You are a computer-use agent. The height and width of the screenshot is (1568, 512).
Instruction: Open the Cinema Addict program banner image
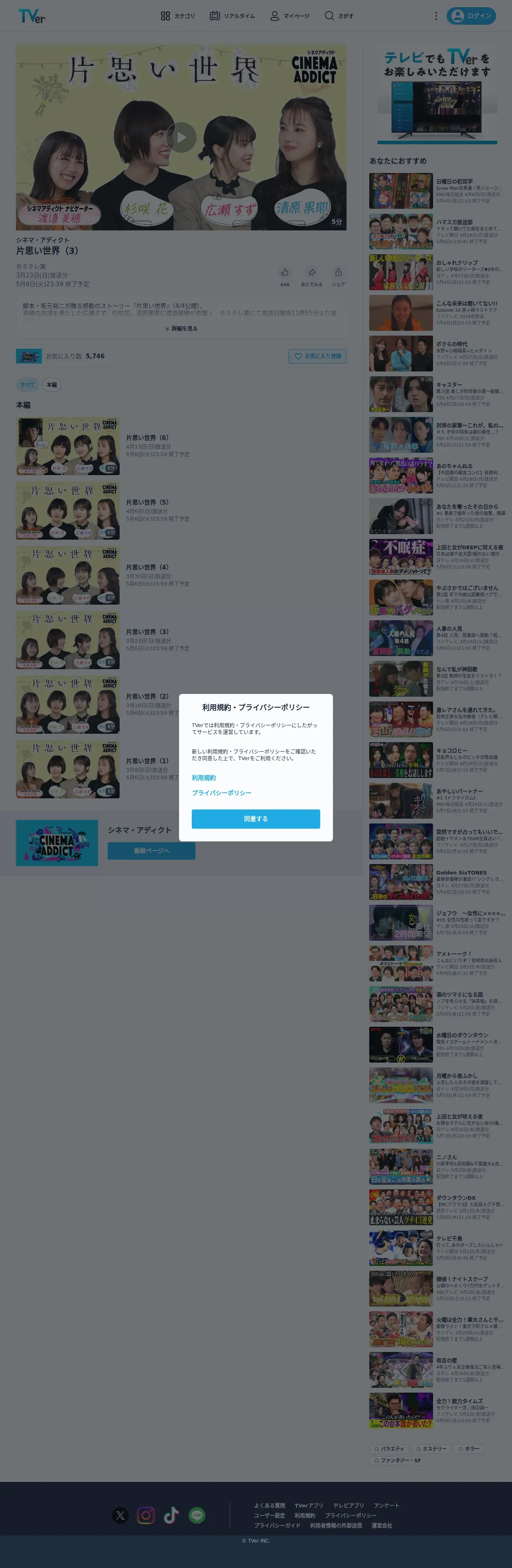point(57,843)
